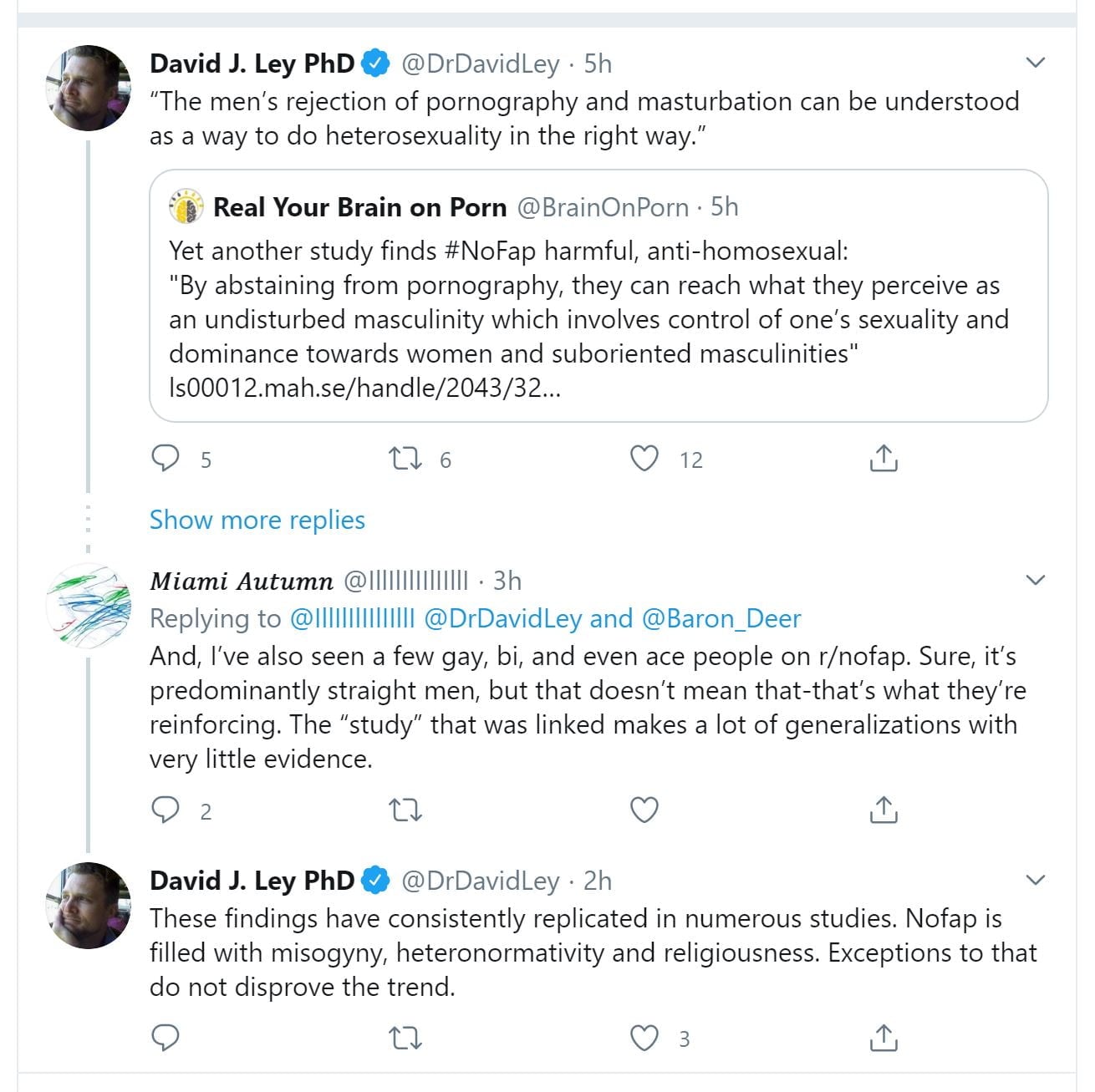Image resolution: width=1095 pixels, height=1092 pixels.
Task: Open options chevron on the last tweet
Action: (1036, 880)
